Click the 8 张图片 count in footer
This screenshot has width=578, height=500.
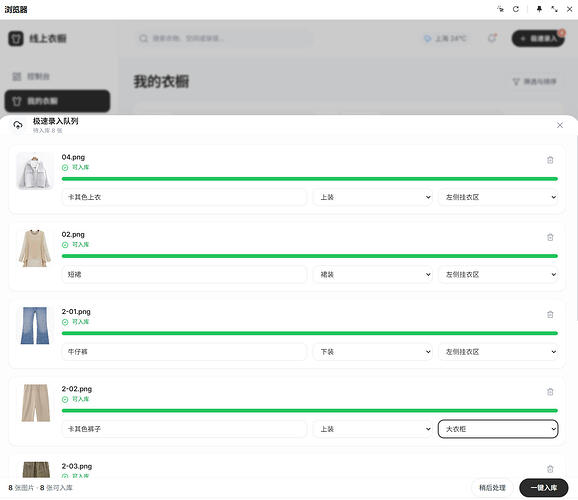coord(21,488)
